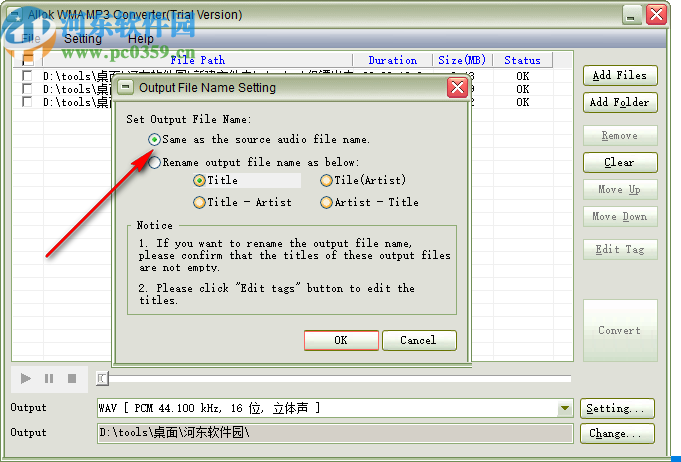Sort by Duration column header
The image size is (681, 462).
[x=393, y=60]
